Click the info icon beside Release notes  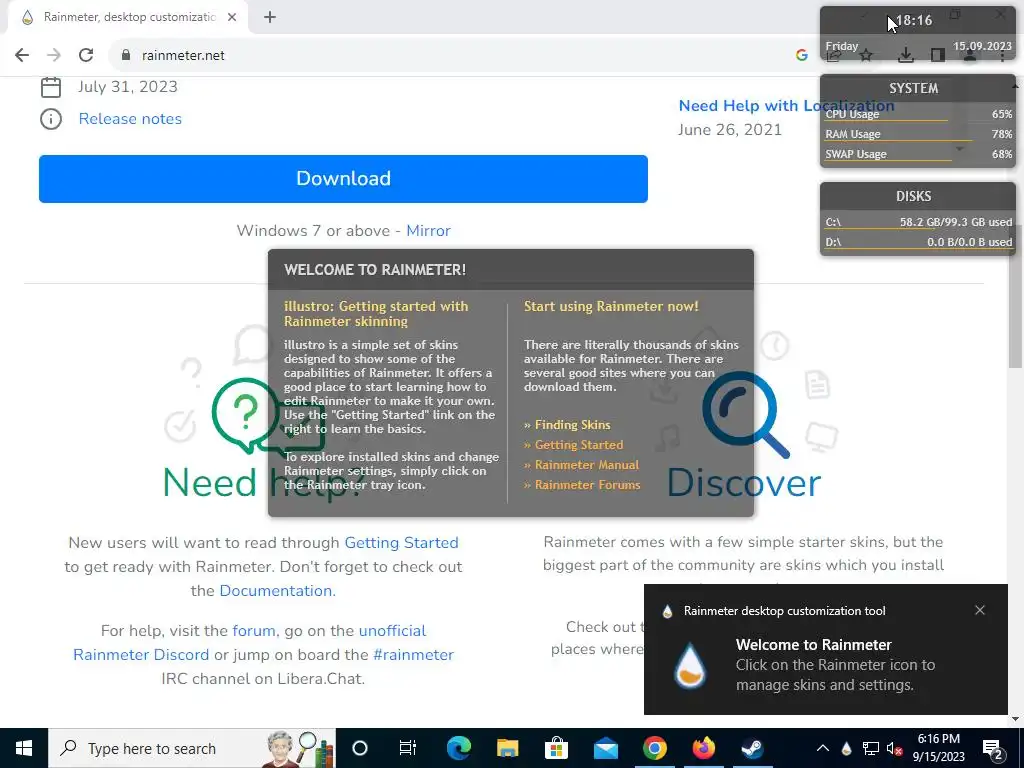point(51,119)
